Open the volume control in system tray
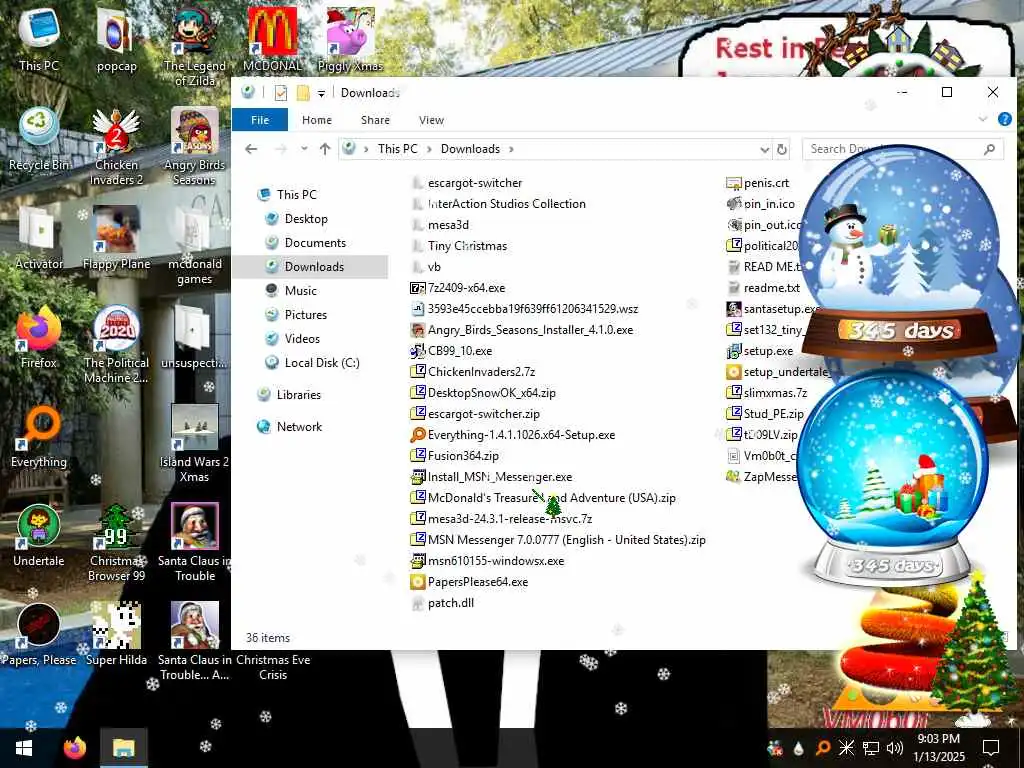This screenshot has height=768, width=1024. tap(895, 748)
